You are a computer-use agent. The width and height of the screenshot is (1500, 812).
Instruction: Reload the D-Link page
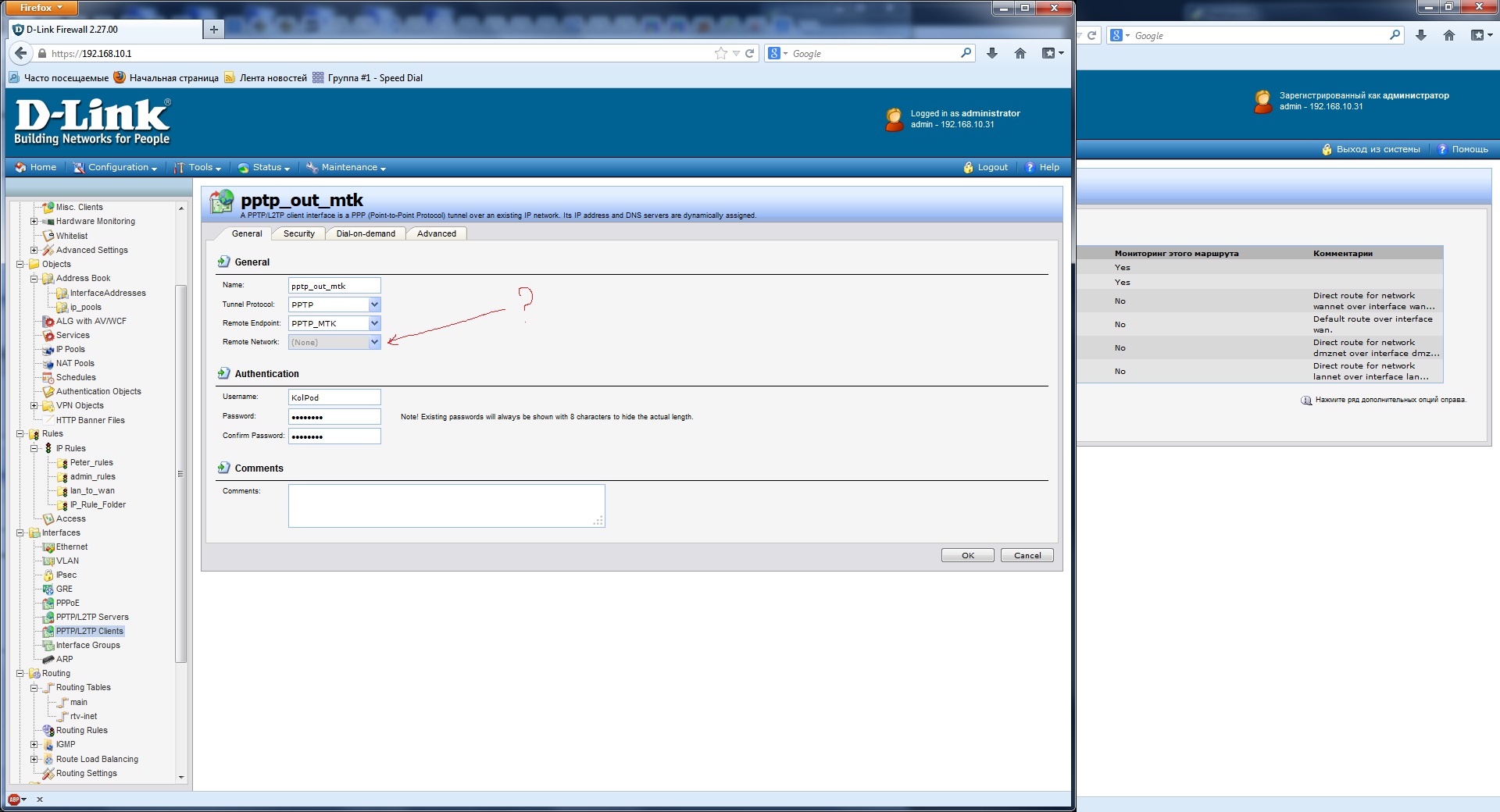click(x=750, y=53)
